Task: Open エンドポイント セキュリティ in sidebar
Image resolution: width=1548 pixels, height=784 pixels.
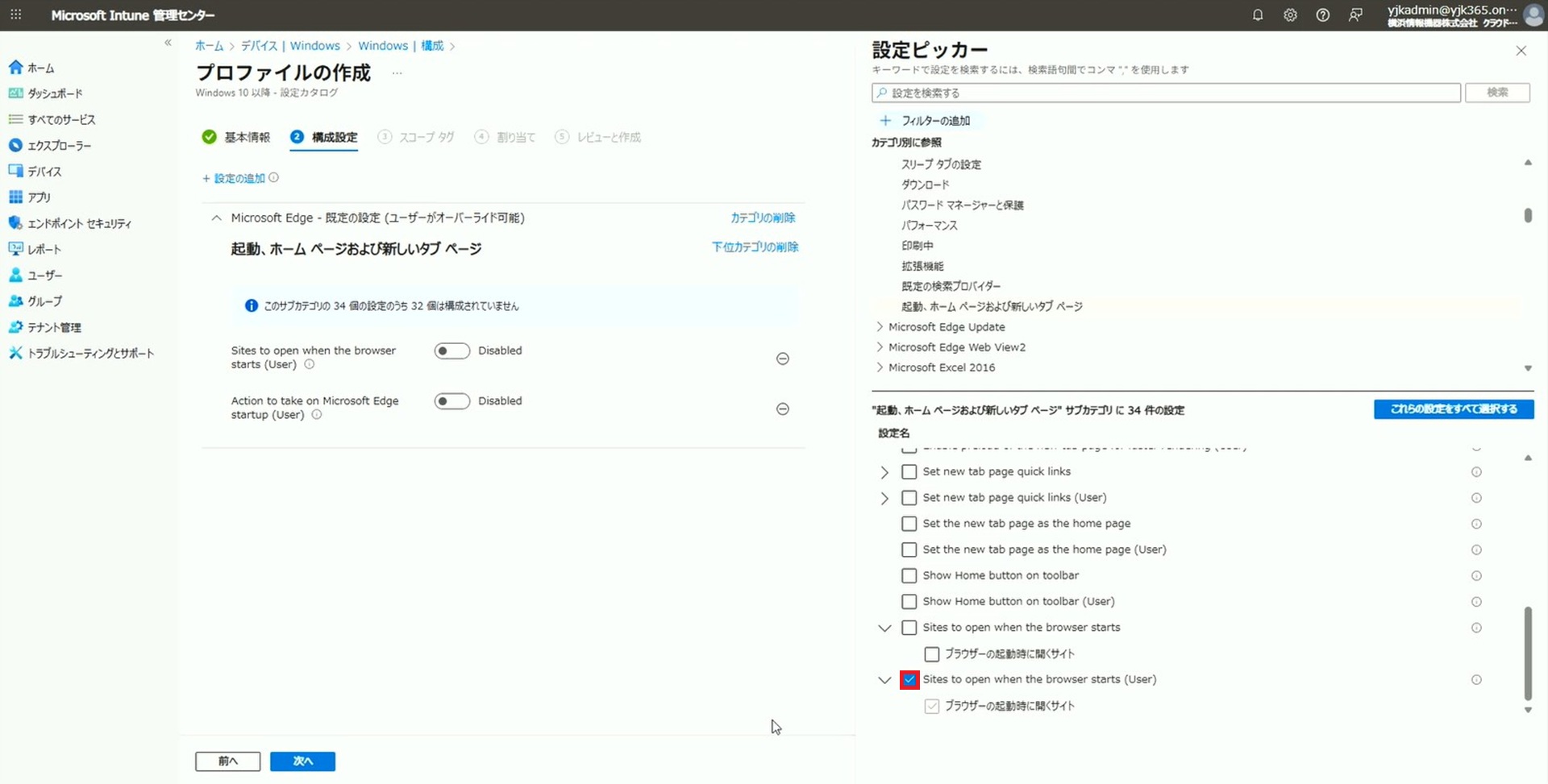Action: (x=79, y=223)
